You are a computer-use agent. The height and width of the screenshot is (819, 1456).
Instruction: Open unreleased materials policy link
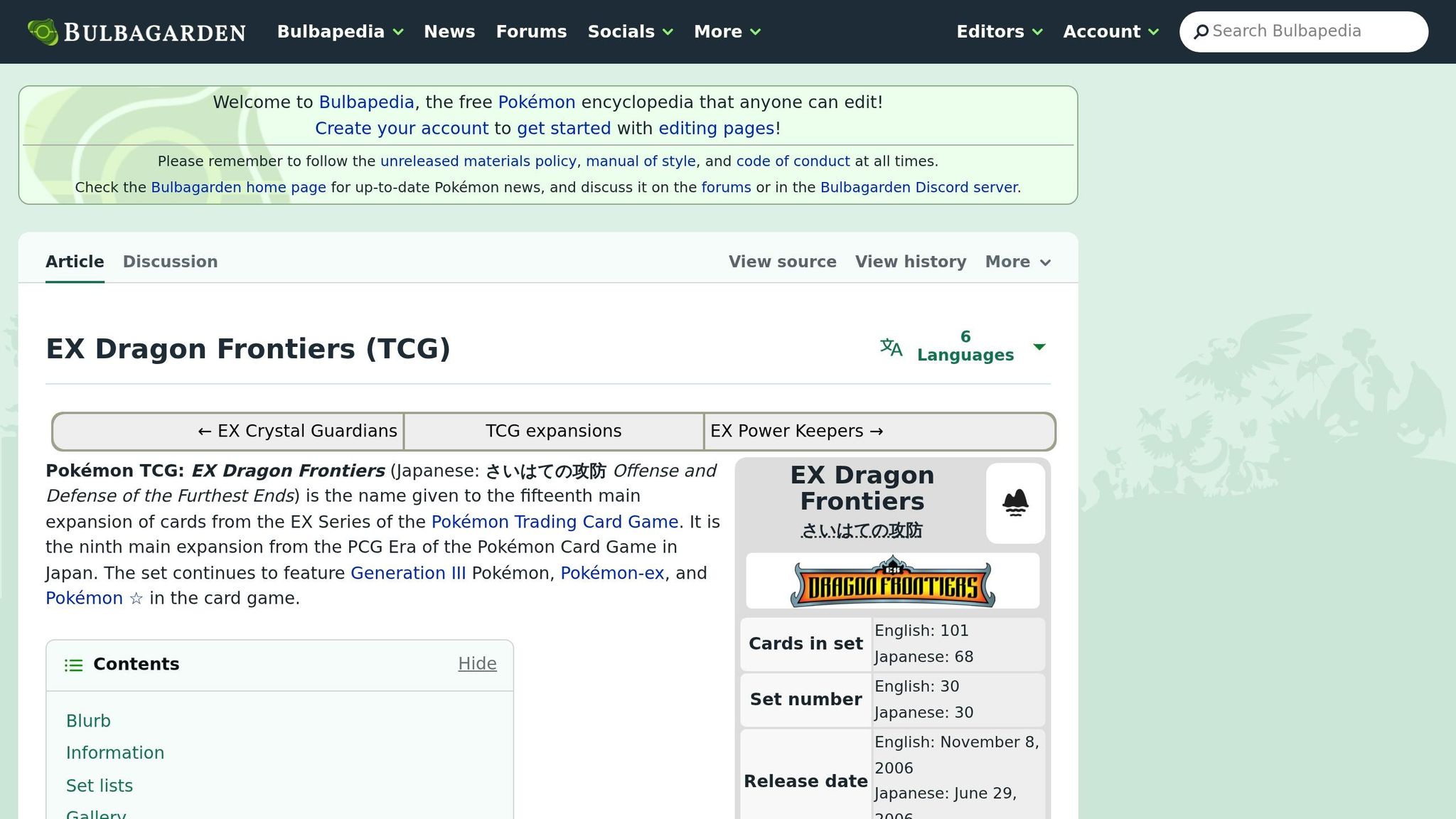478,161
